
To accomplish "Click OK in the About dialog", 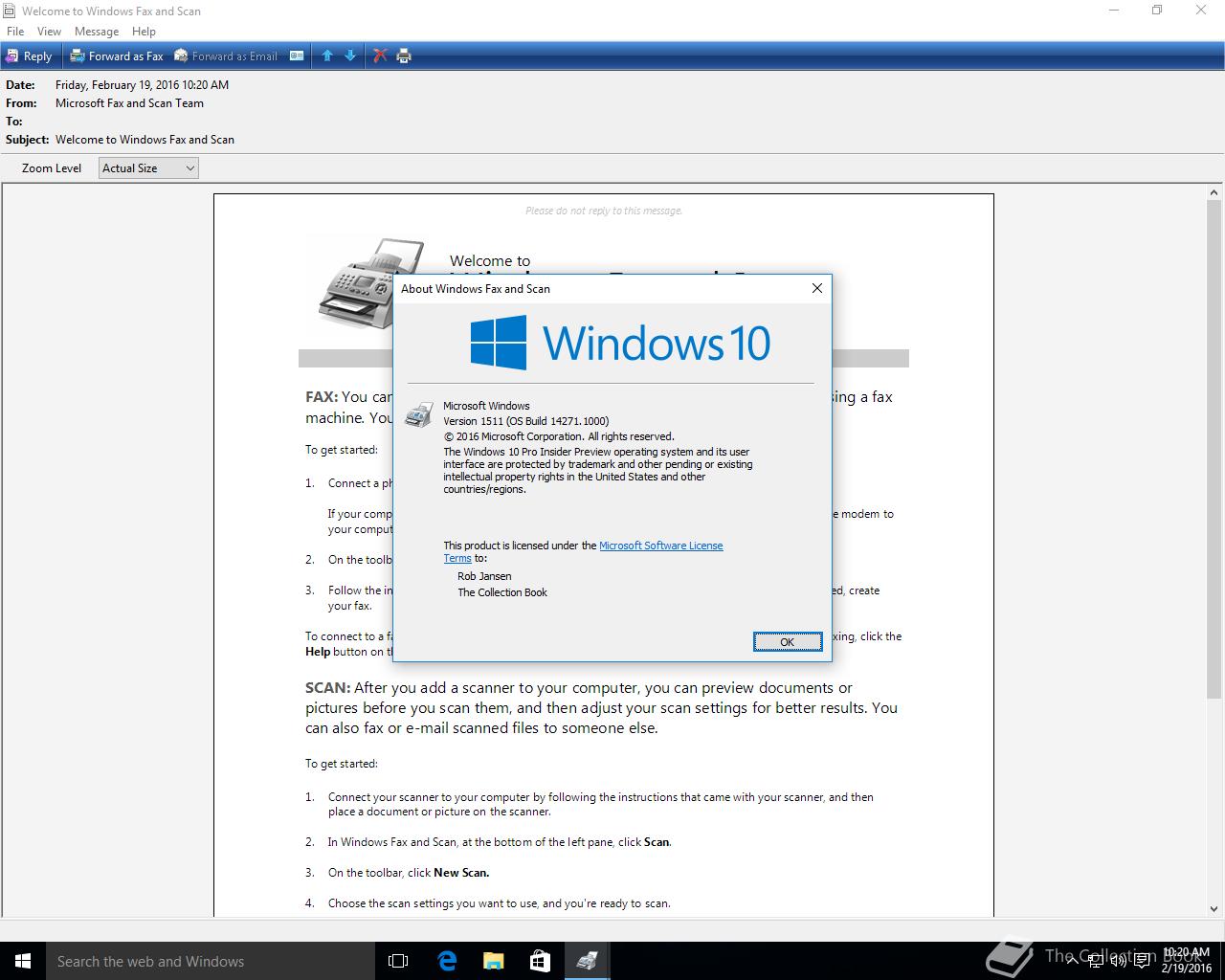I will tap(788, 642).
